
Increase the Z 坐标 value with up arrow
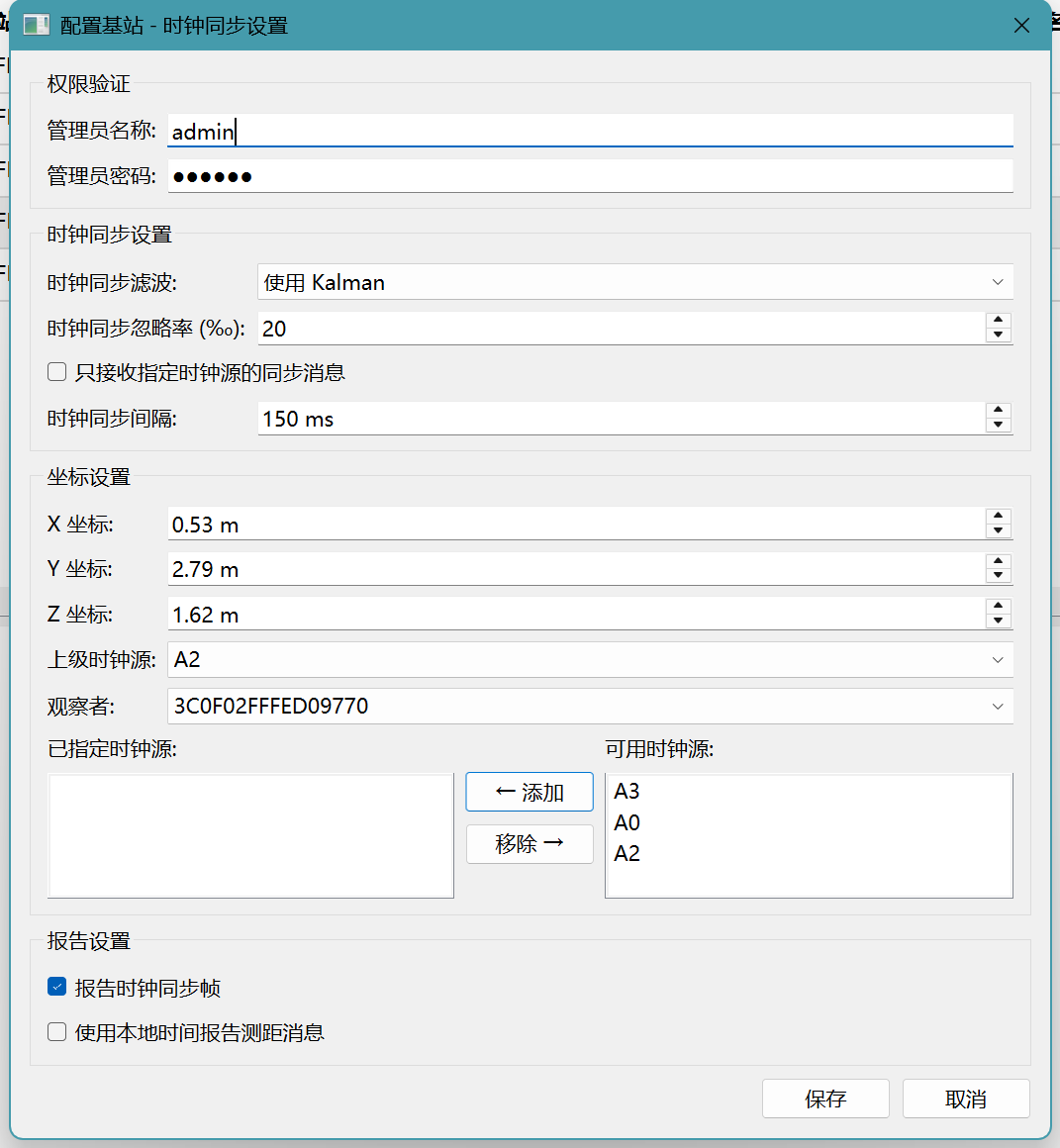coord(998,607)
